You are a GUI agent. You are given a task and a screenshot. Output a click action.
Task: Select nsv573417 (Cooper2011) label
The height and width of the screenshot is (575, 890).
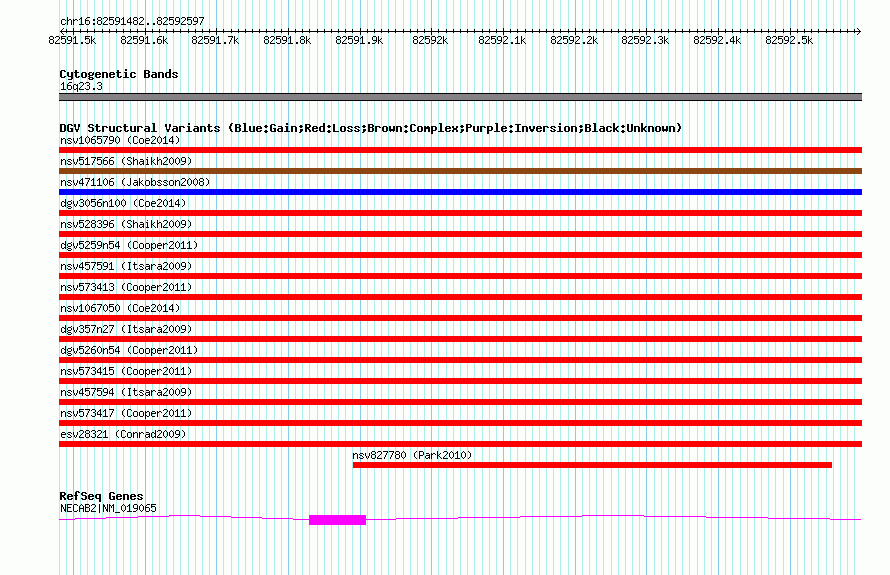tap(126, 413)
